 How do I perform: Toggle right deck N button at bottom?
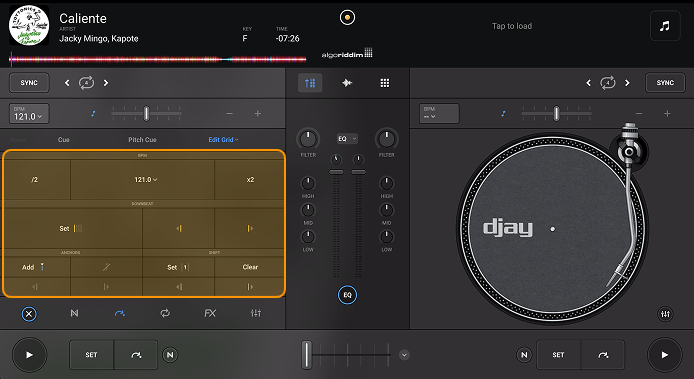tap(524, 355)
